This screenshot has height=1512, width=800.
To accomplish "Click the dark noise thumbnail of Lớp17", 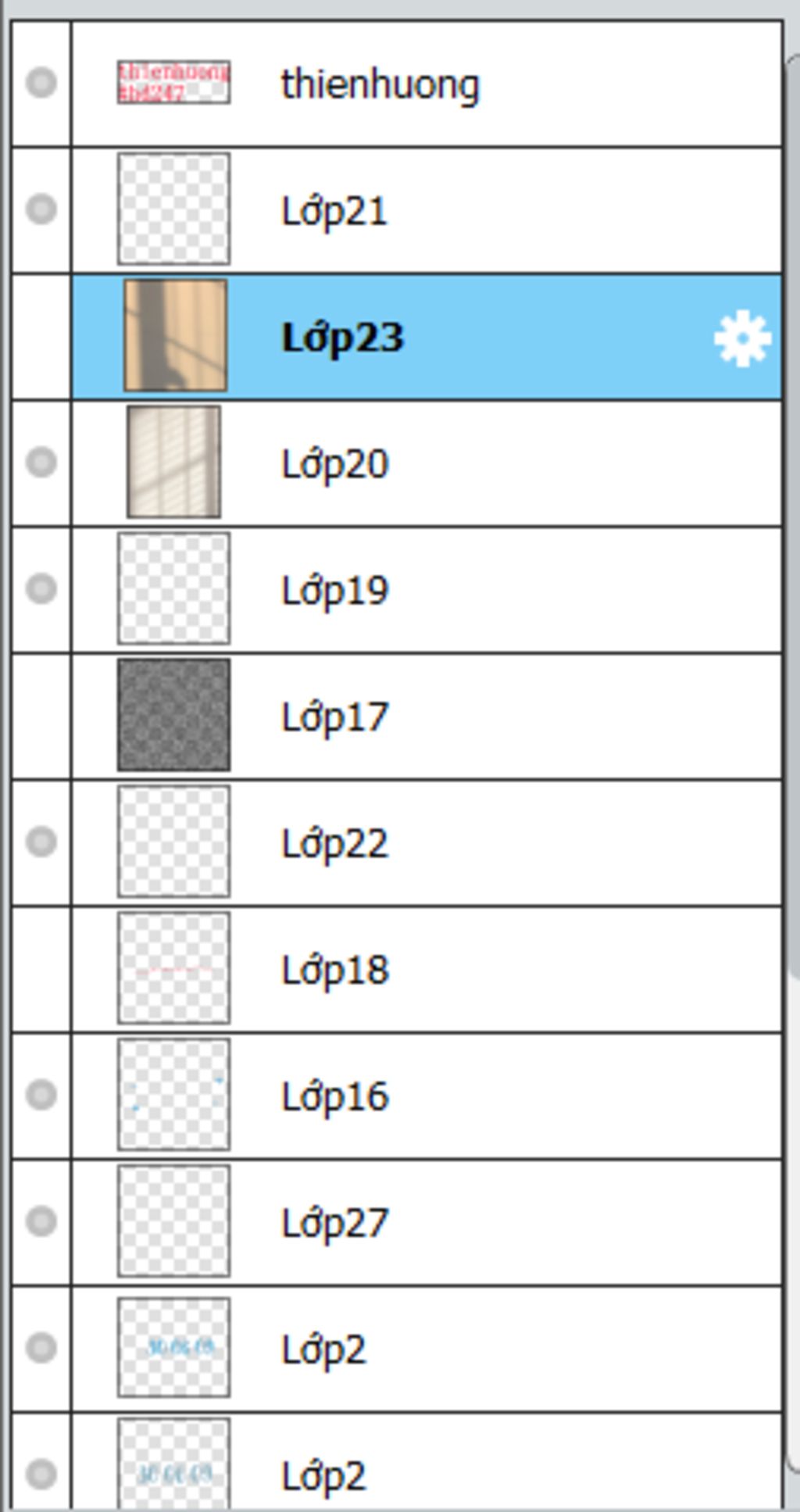I will (x=173, y=715).
